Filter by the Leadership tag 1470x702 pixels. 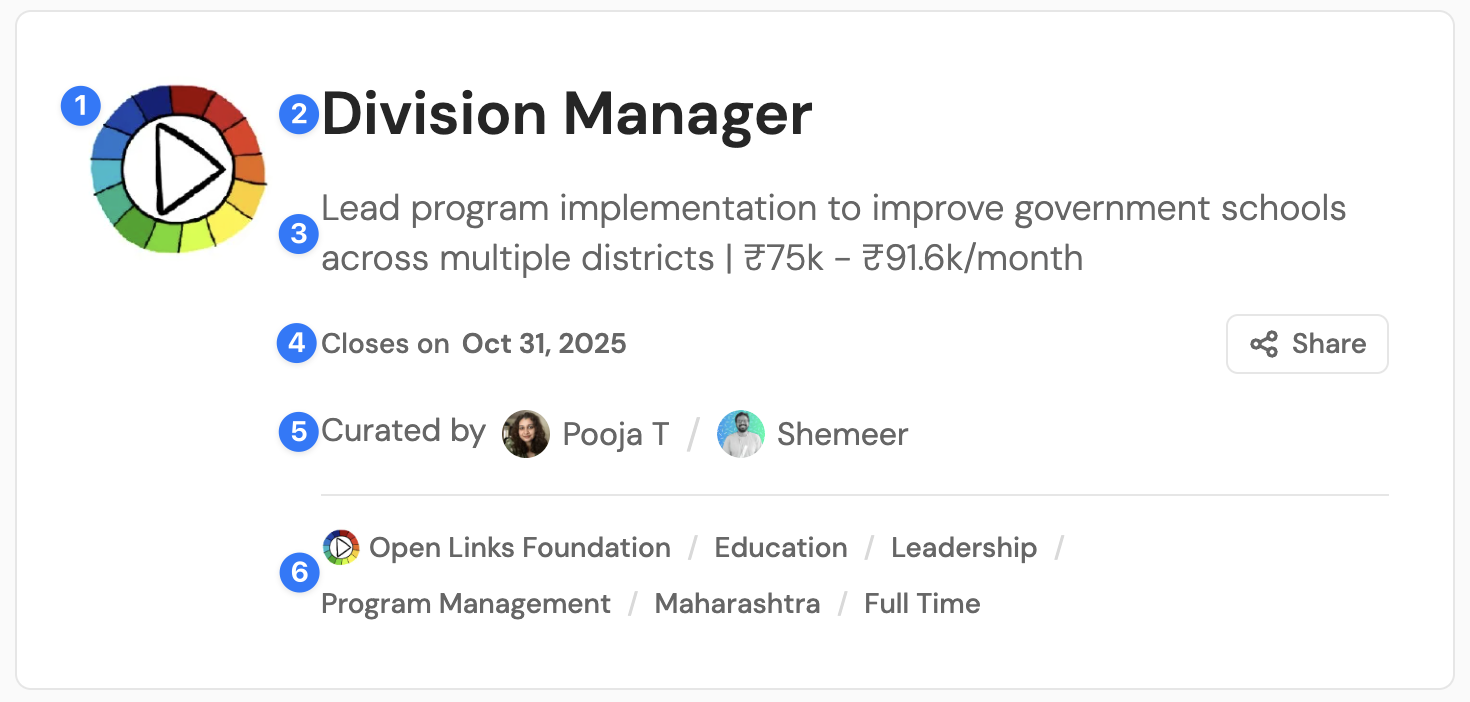(964, 548)
